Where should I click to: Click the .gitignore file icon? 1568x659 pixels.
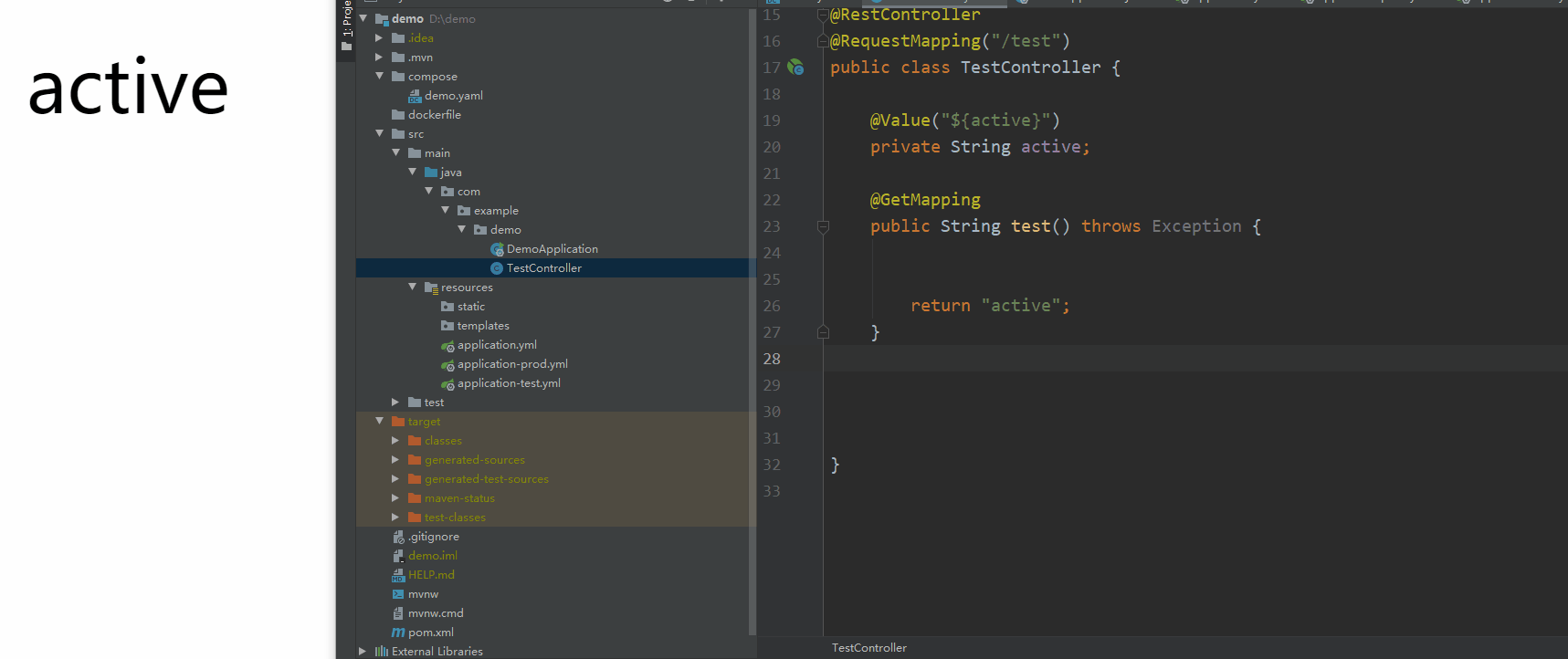tap(398, 537)
